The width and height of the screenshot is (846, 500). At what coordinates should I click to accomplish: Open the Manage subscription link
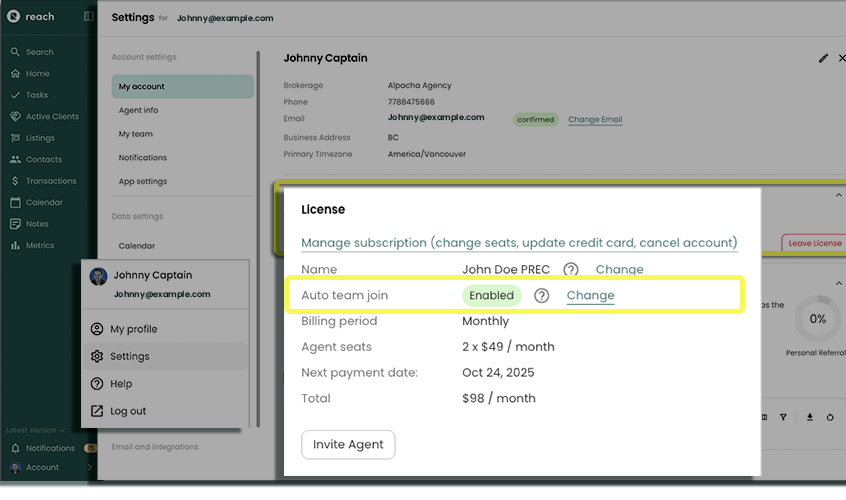click(519, 243)
